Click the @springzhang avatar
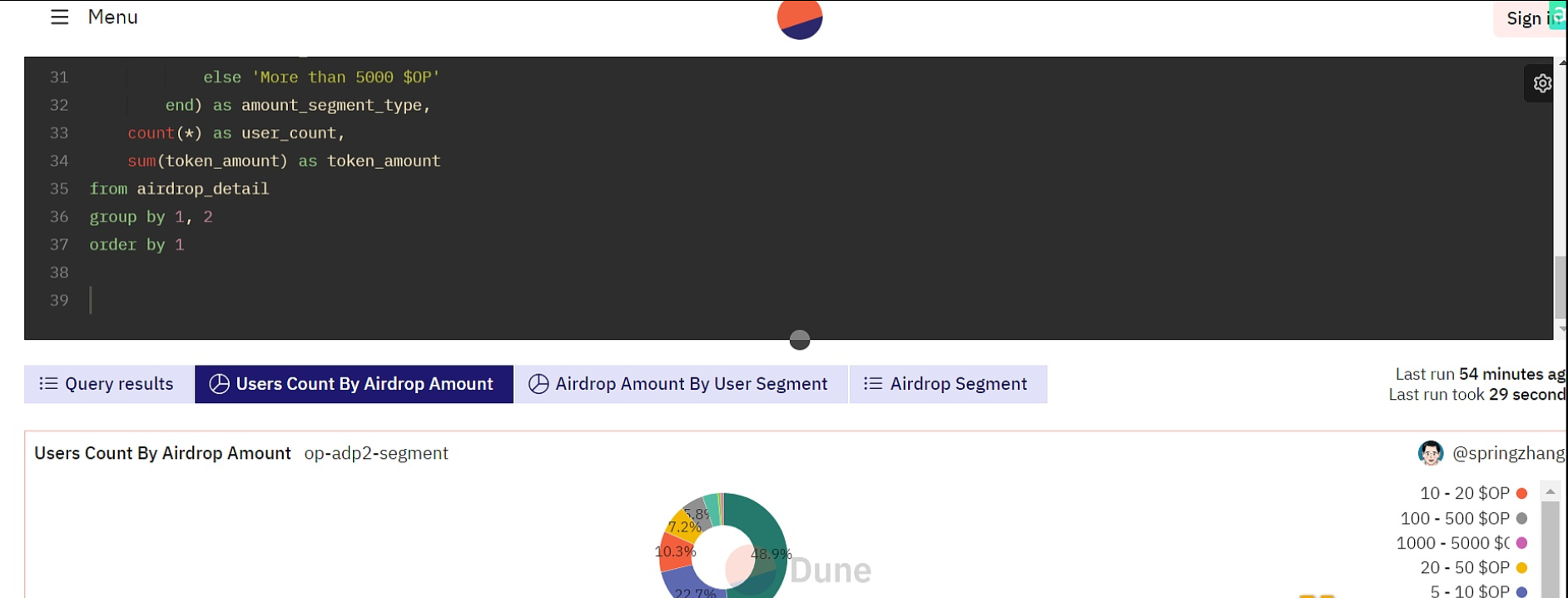The width and height of the screenshot is (1568, 598). [x=1431, y=453]
